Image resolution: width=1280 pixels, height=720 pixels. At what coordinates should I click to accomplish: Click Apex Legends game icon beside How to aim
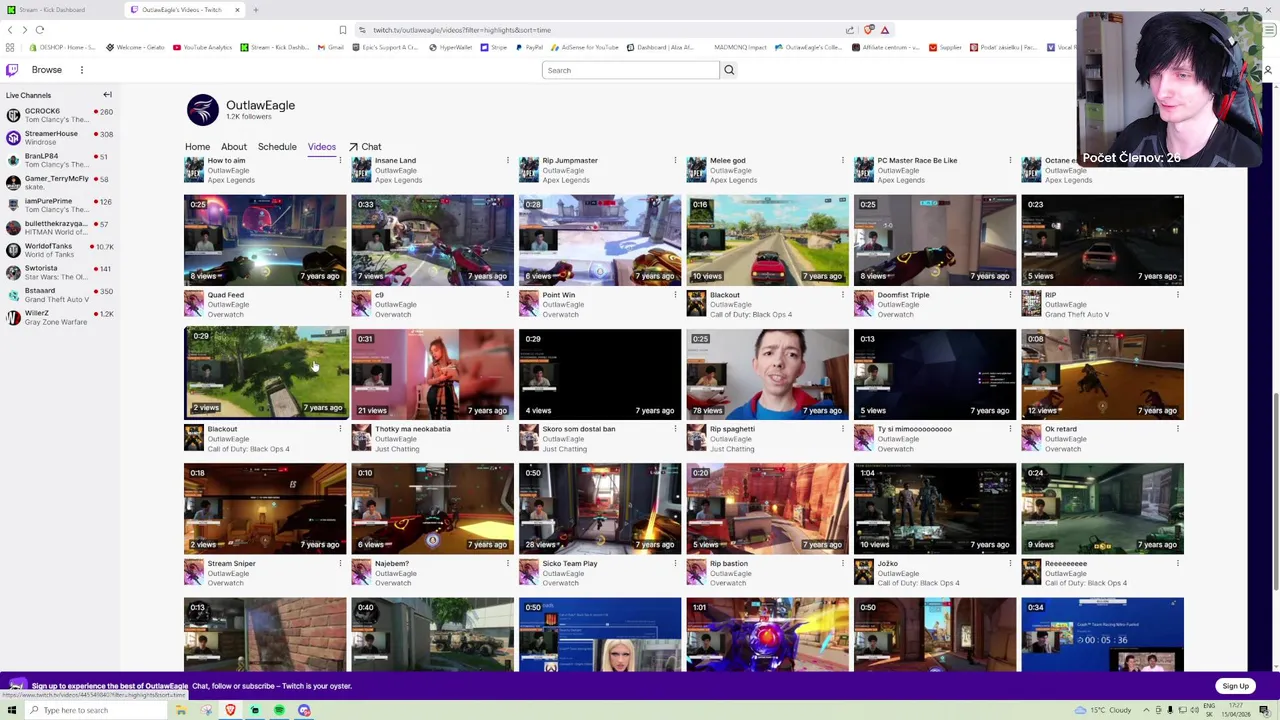tap(194, 170)
